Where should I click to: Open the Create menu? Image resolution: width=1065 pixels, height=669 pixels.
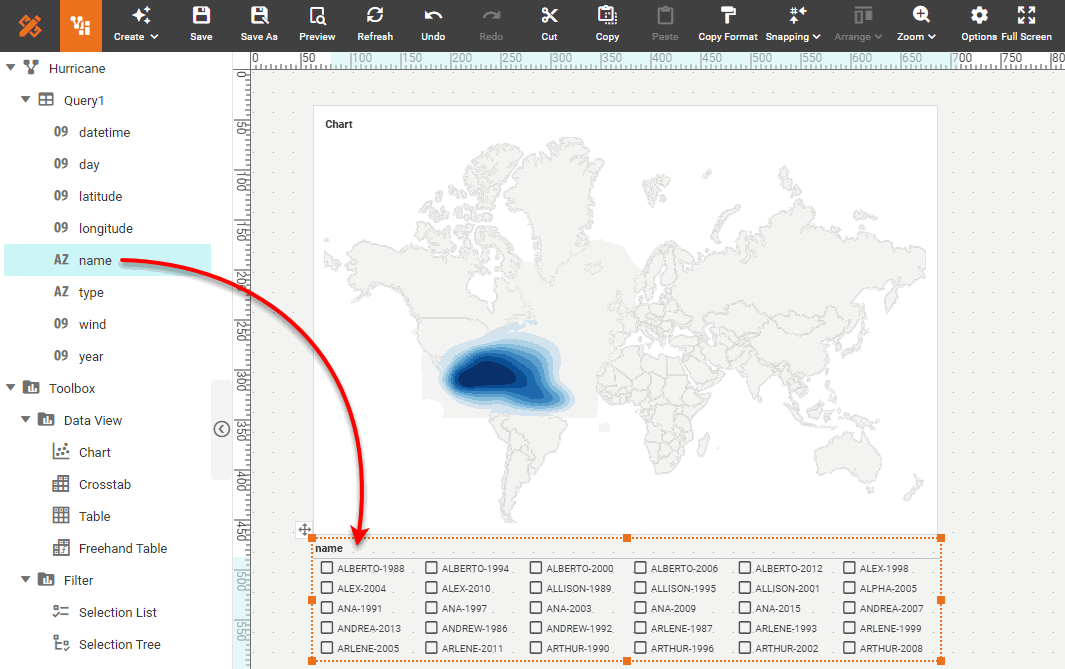click(x=135, y=24)
